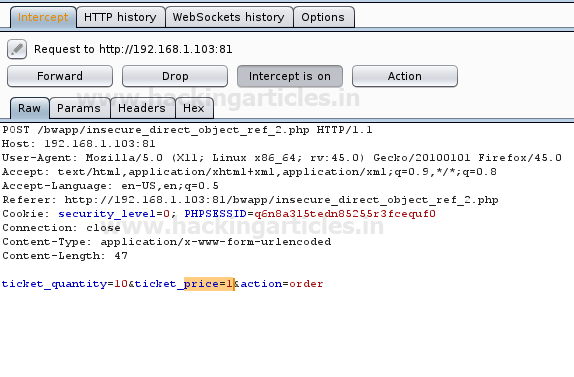Click the order value in request body

point(306,284)
